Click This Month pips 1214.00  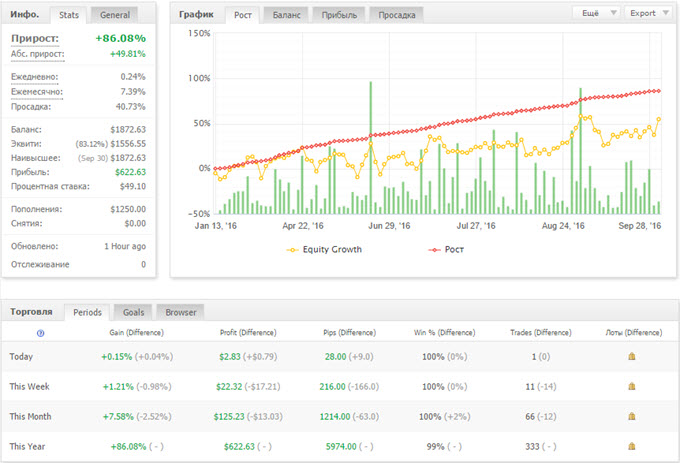tap(335, 416)
